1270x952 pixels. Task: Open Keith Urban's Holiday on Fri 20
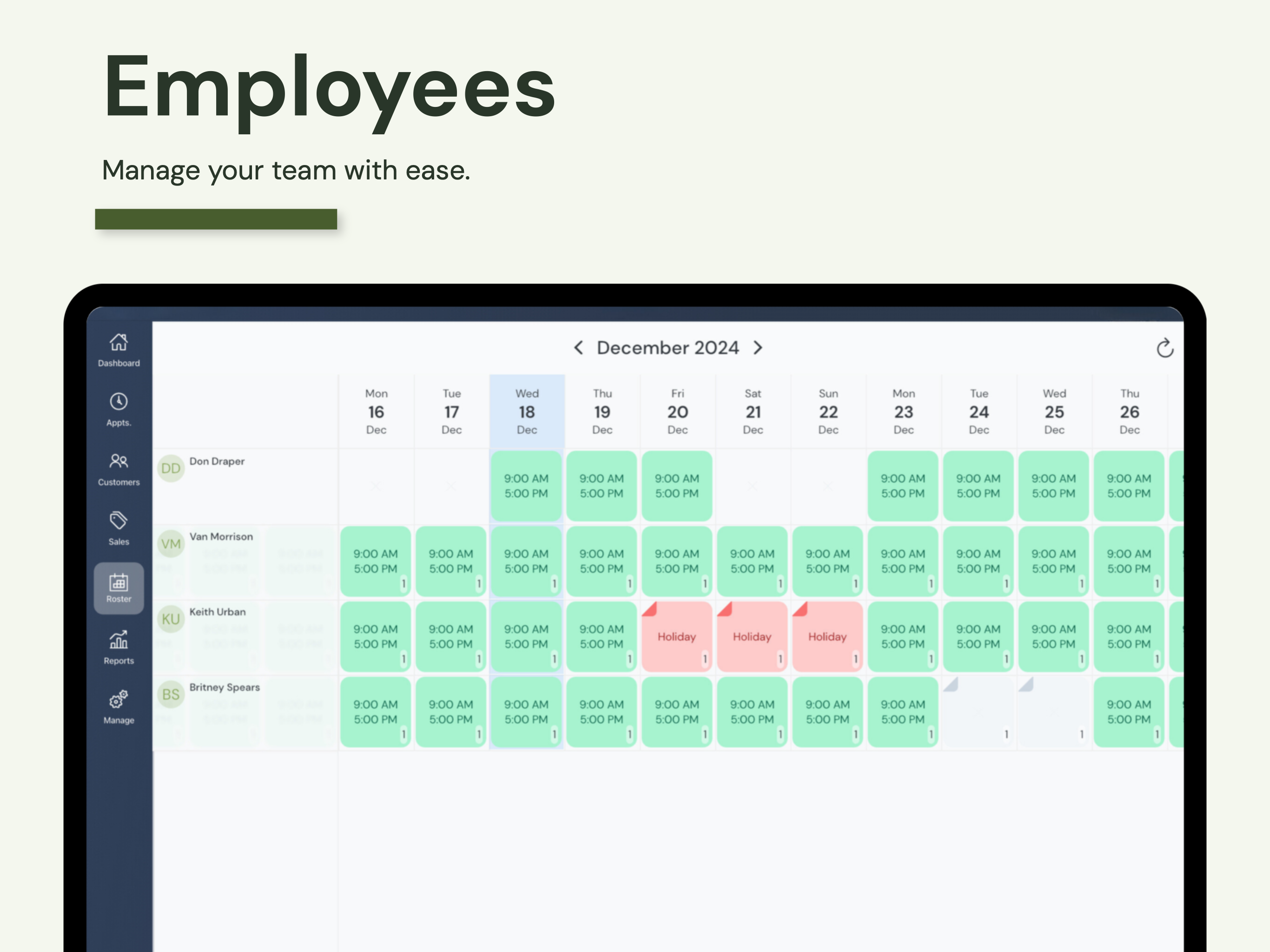(676, 637)
